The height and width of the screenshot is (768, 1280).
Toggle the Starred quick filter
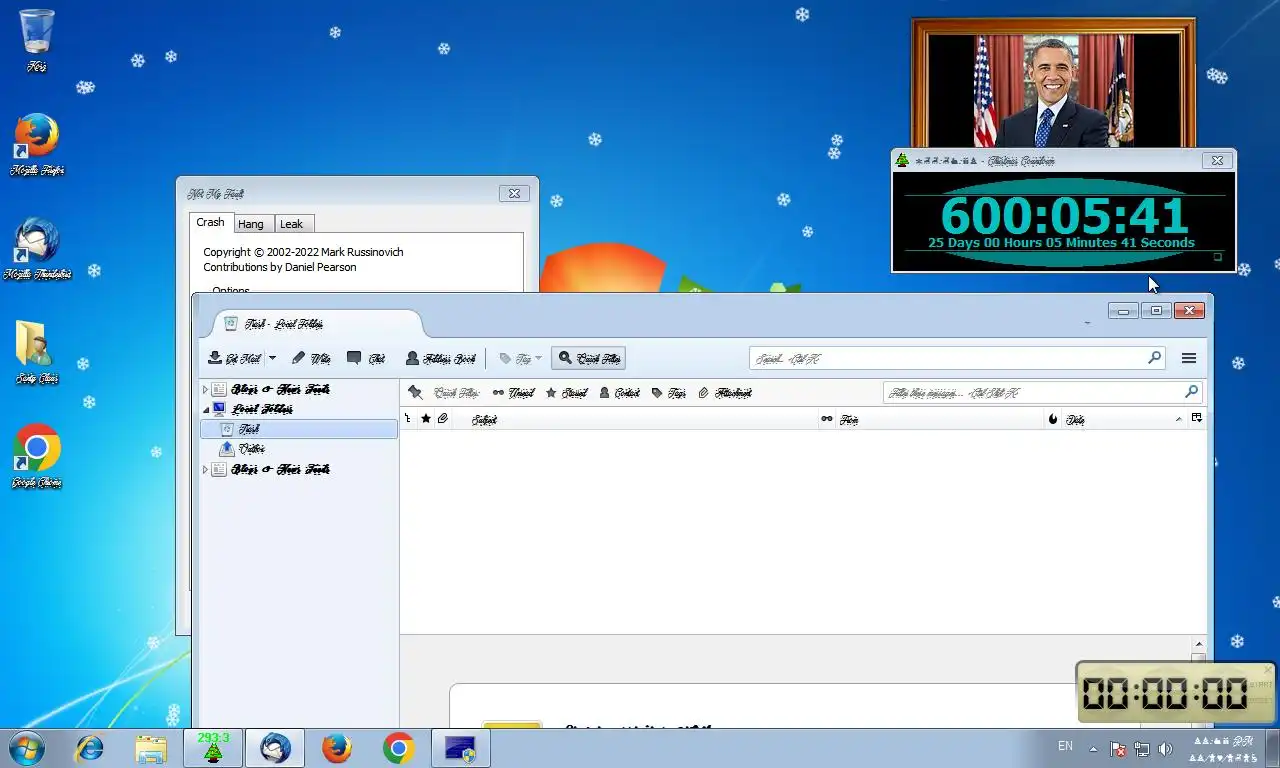point(566,393)
